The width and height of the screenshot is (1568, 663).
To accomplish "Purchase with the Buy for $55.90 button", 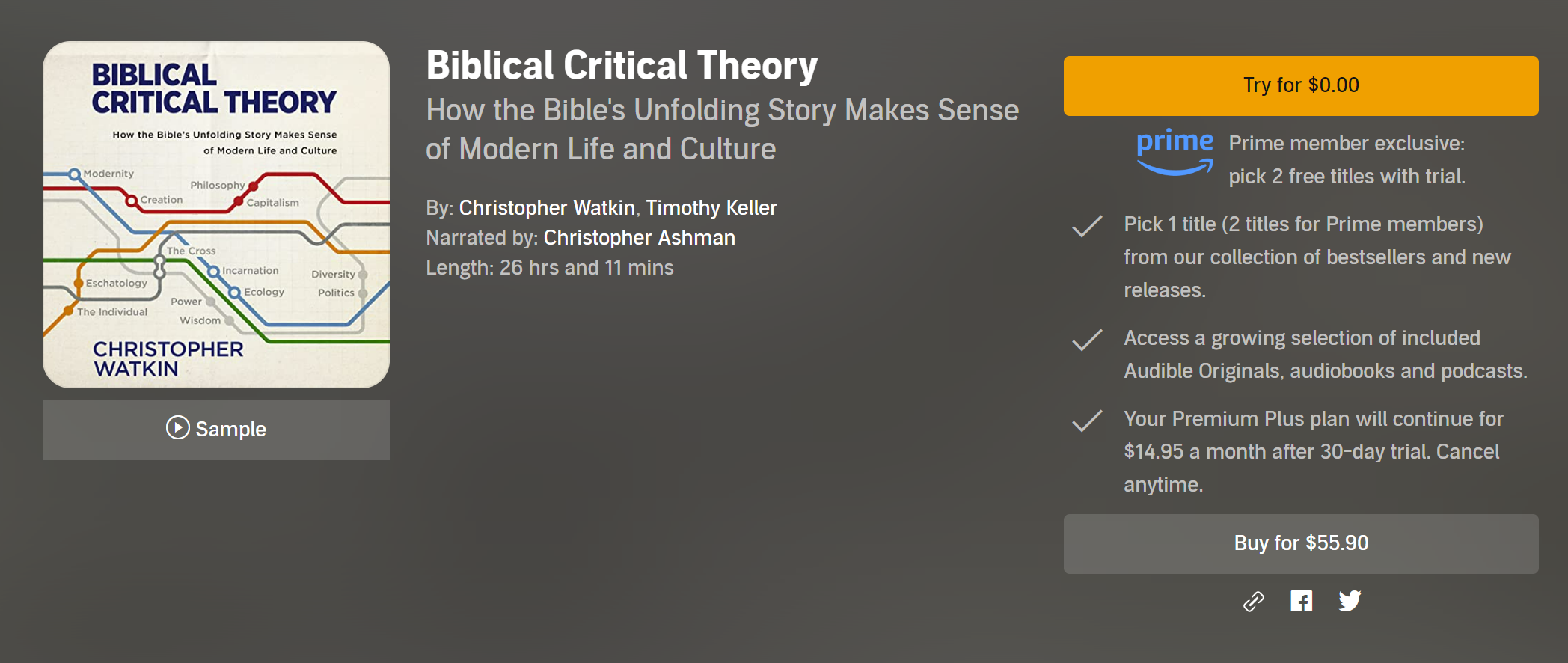I will click(1301, 543).
